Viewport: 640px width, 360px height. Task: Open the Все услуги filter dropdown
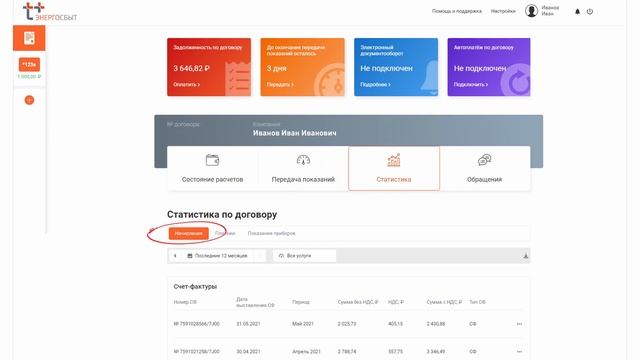click(304, 256)
